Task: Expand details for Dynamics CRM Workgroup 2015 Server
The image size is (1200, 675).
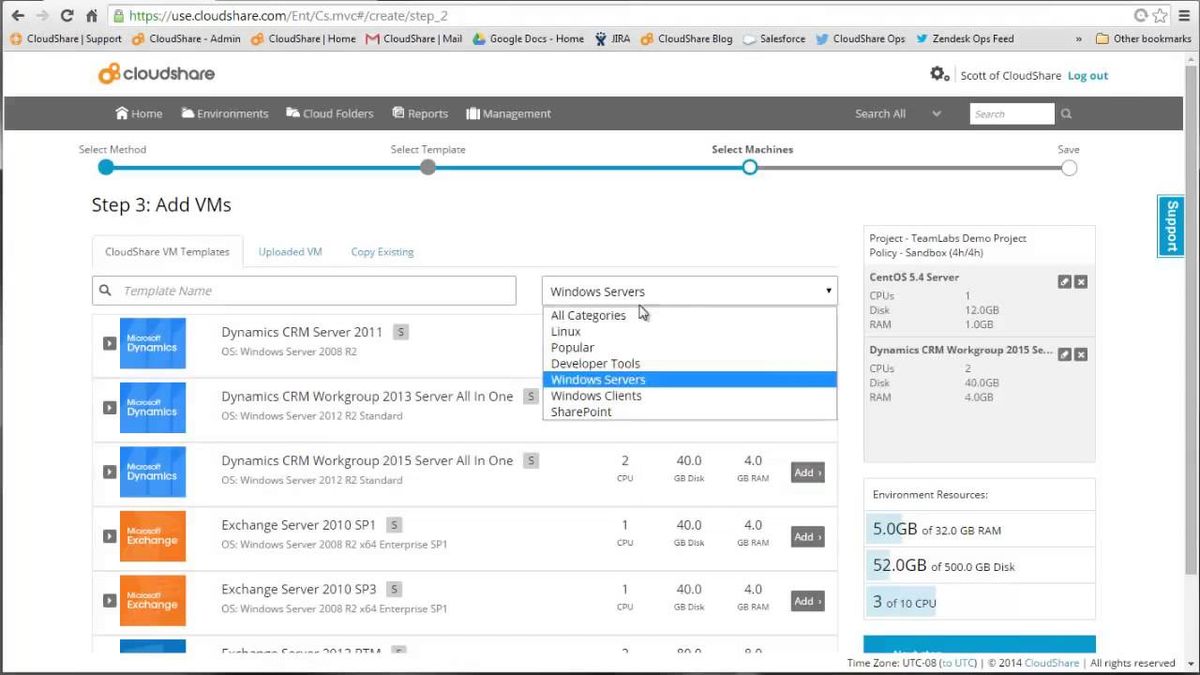Action: 110,472
